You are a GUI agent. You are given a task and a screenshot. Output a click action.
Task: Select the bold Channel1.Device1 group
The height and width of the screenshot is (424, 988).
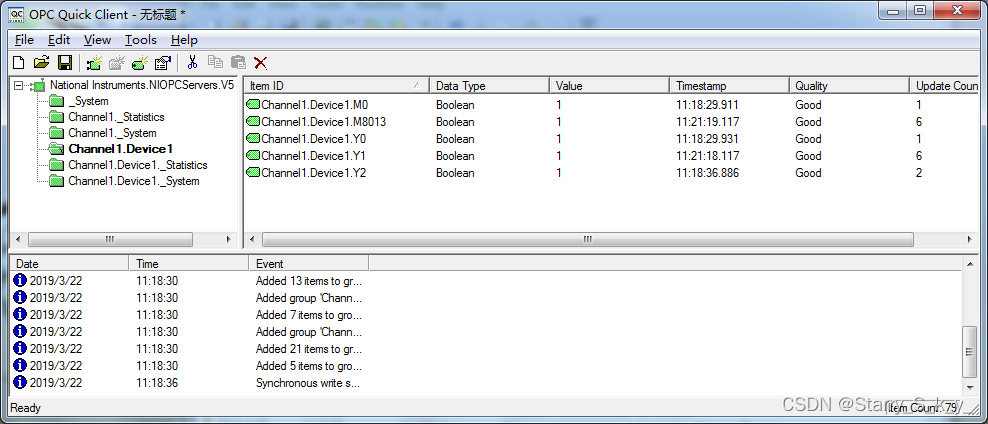[x=120, y=149]
